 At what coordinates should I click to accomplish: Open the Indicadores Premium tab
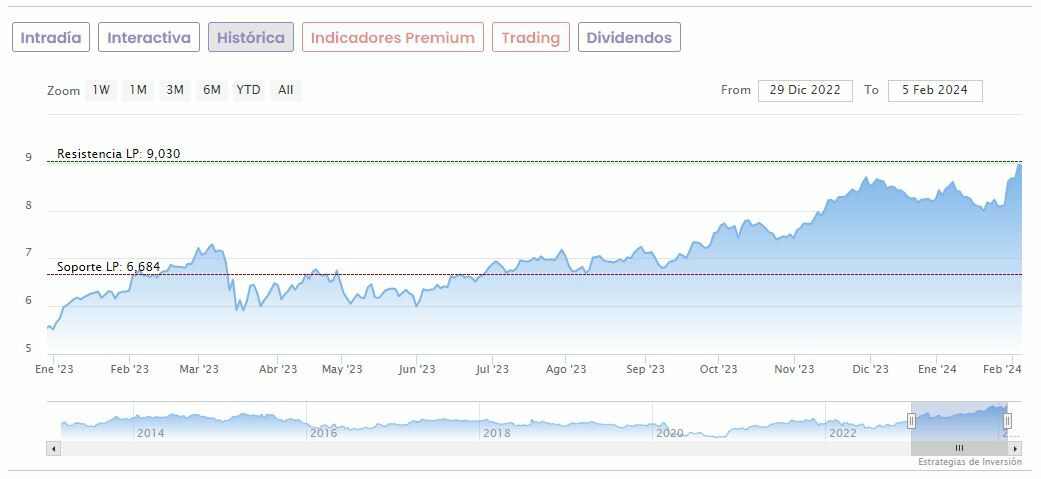pos(393,38)
